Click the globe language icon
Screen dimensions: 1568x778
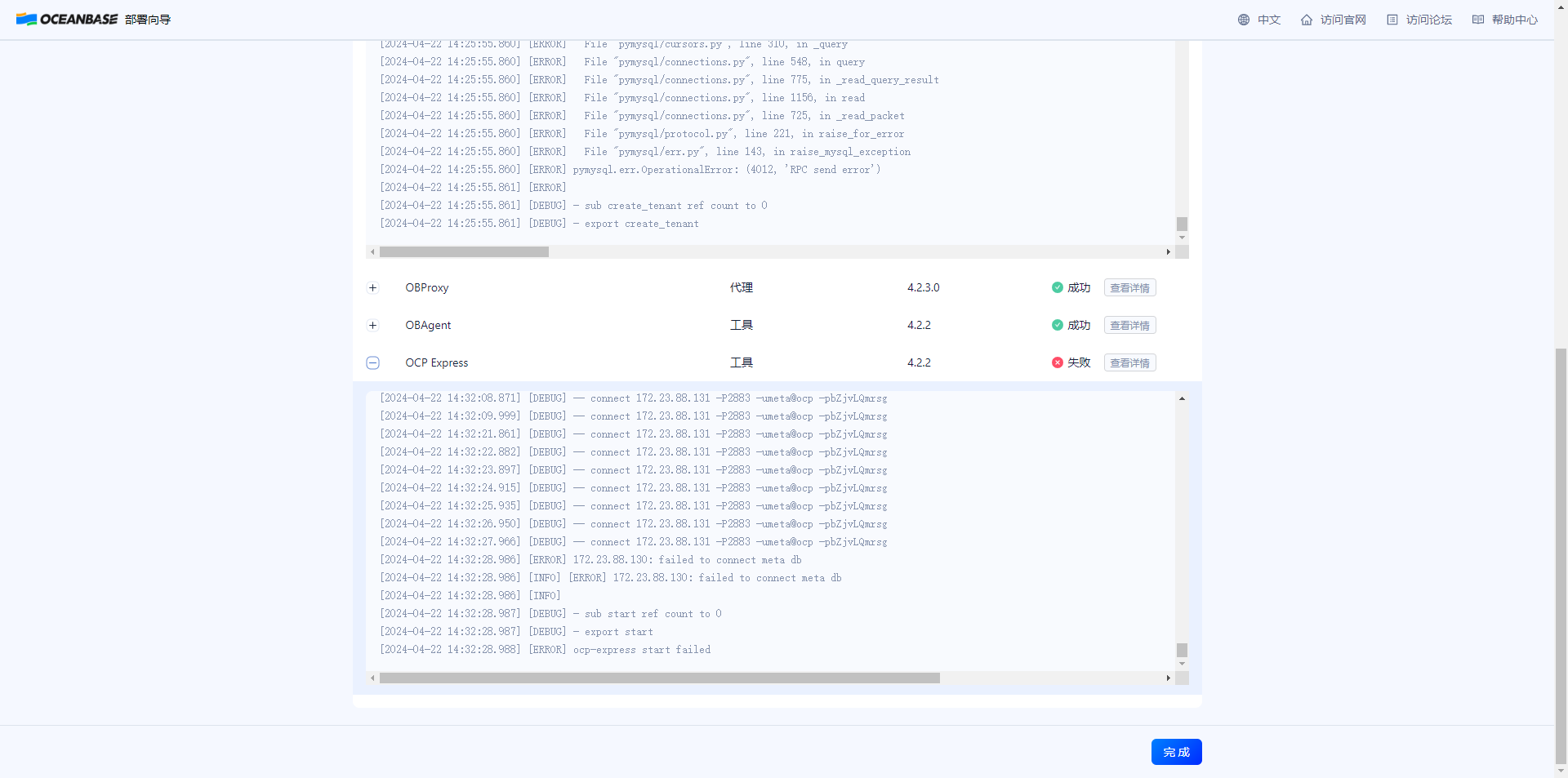tap(1244, 20)
